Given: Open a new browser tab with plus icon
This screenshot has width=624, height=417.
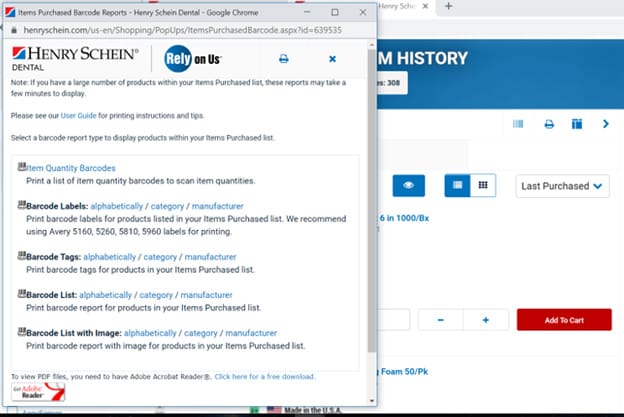Looking at the screenshot, I should click(x=449, y=7).
